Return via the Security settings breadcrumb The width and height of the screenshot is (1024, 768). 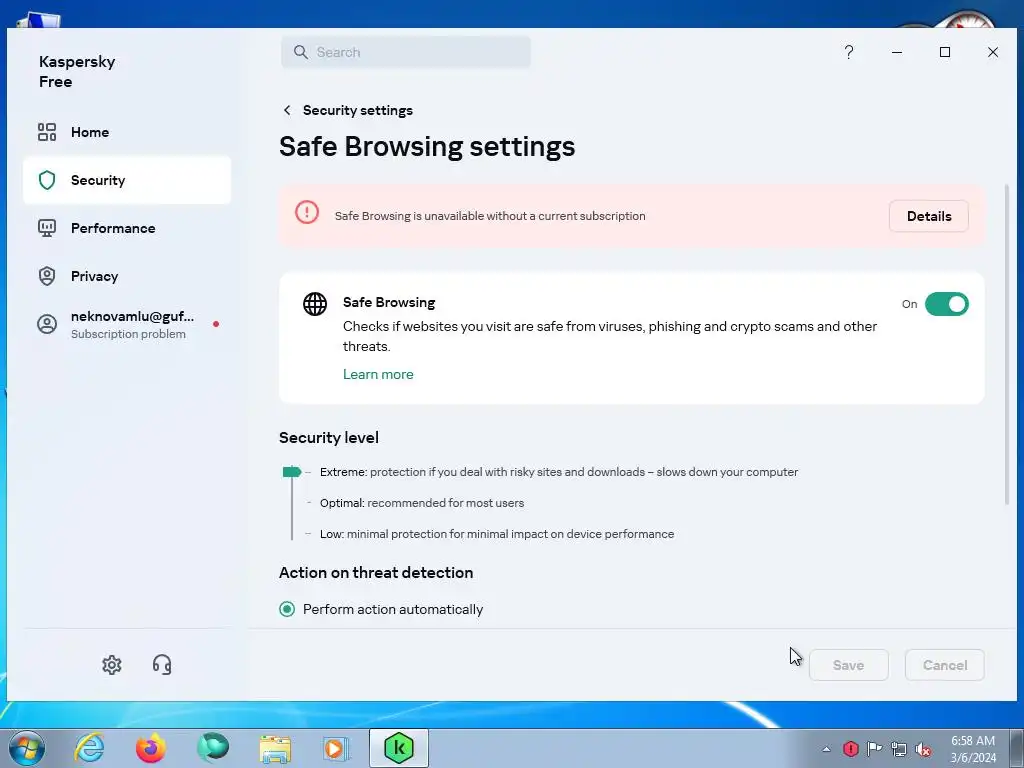[x=357, y=110]
